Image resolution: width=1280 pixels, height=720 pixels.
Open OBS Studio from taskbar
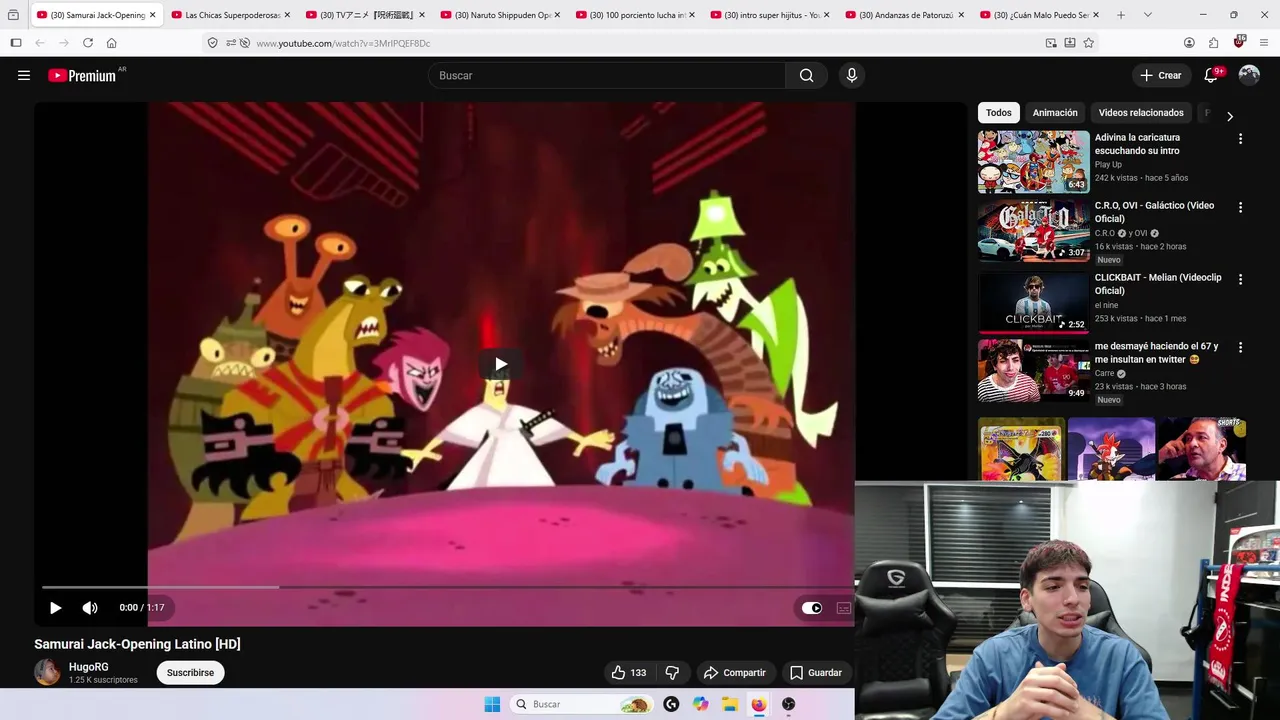(789, 704)
